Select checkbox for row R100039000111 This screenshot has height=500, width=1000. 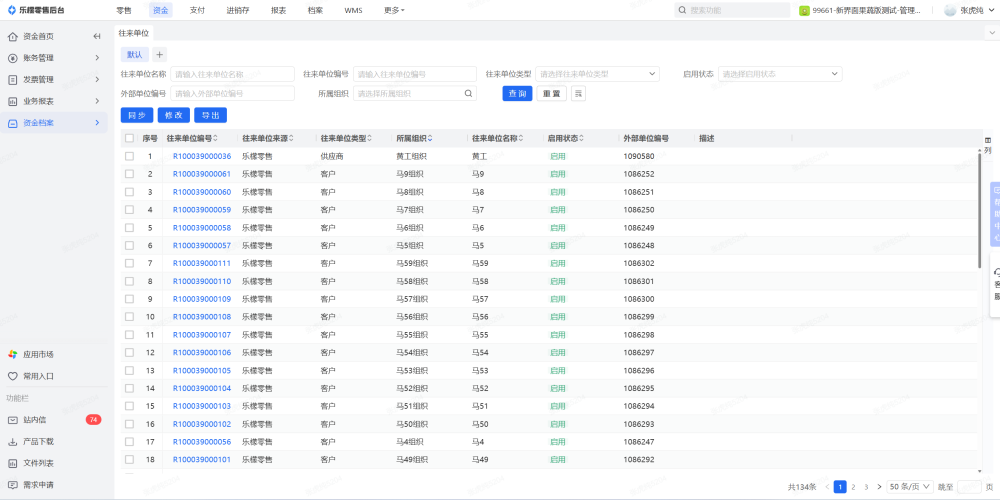tap(129, 263)
